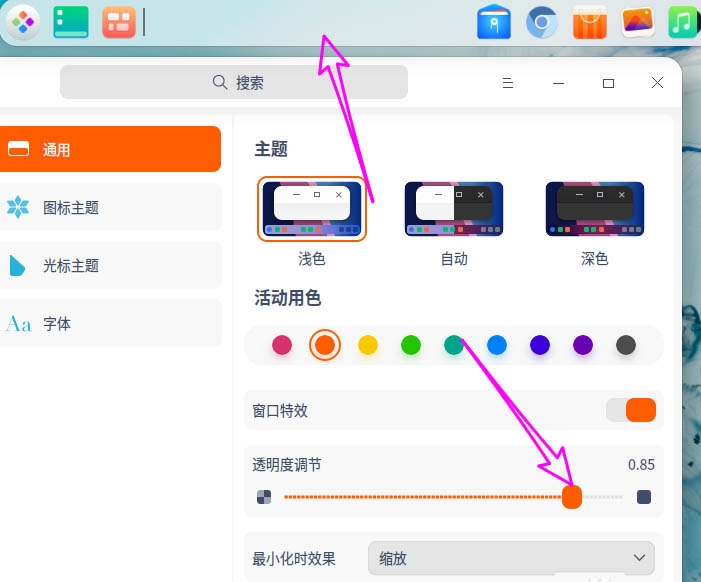Launch the green music player icon
This screenshot has height=582, width=701.
tap(684, 22)
